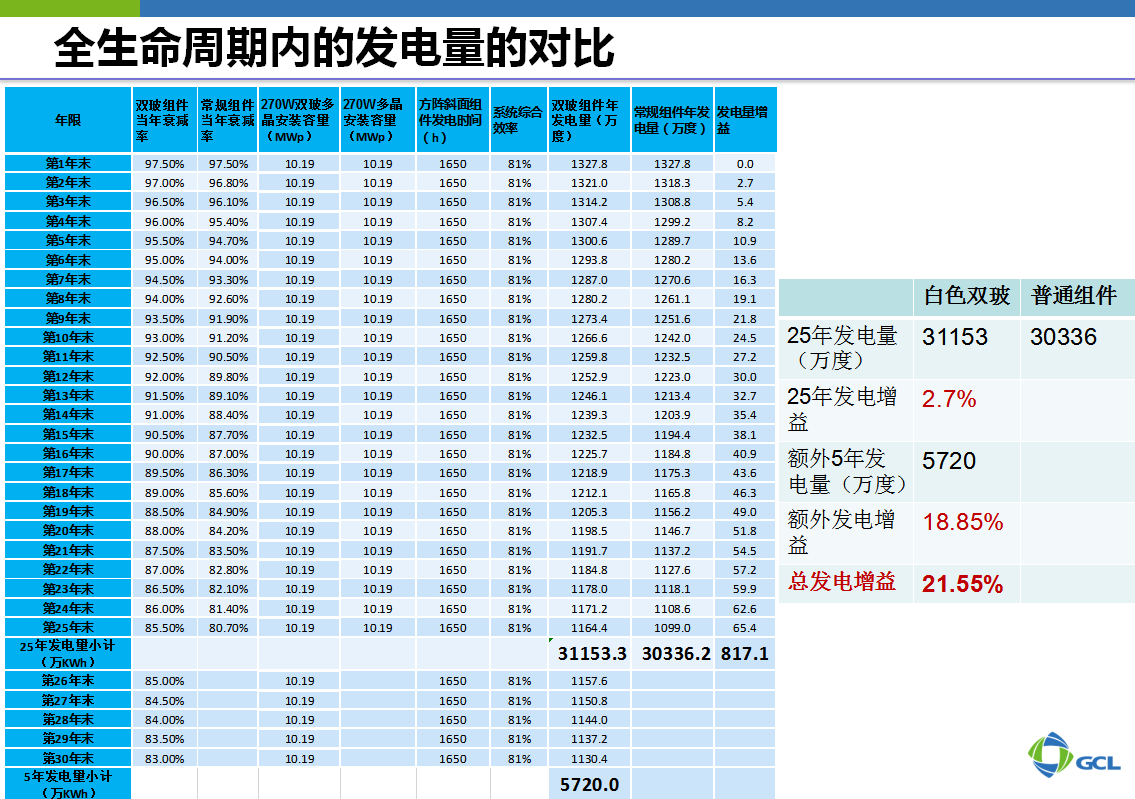1135x799 pixels.
Task: Click the 第30年末 row label
Action: 68,758
